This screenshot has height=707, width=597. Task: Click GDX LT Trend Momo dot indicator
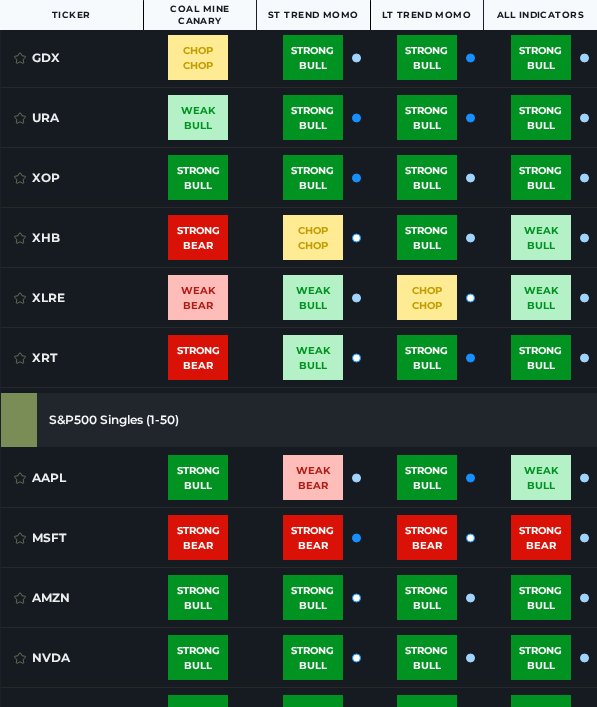point(470,58)
